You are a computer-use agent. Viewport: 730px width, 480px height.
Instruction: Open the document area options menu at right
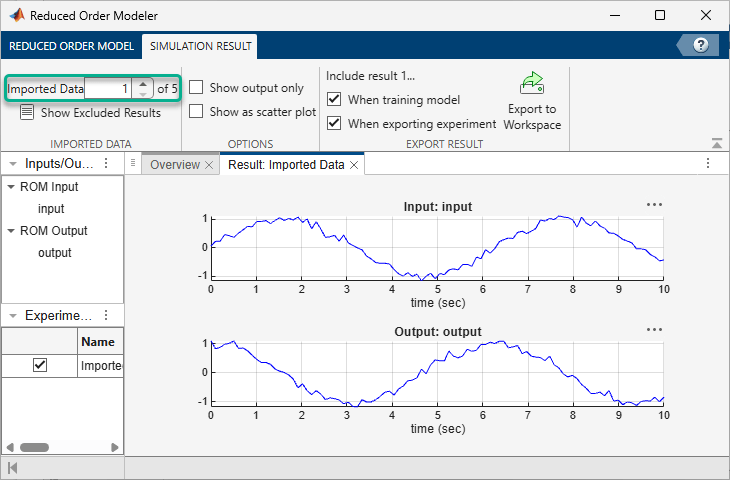click(708, 163)
